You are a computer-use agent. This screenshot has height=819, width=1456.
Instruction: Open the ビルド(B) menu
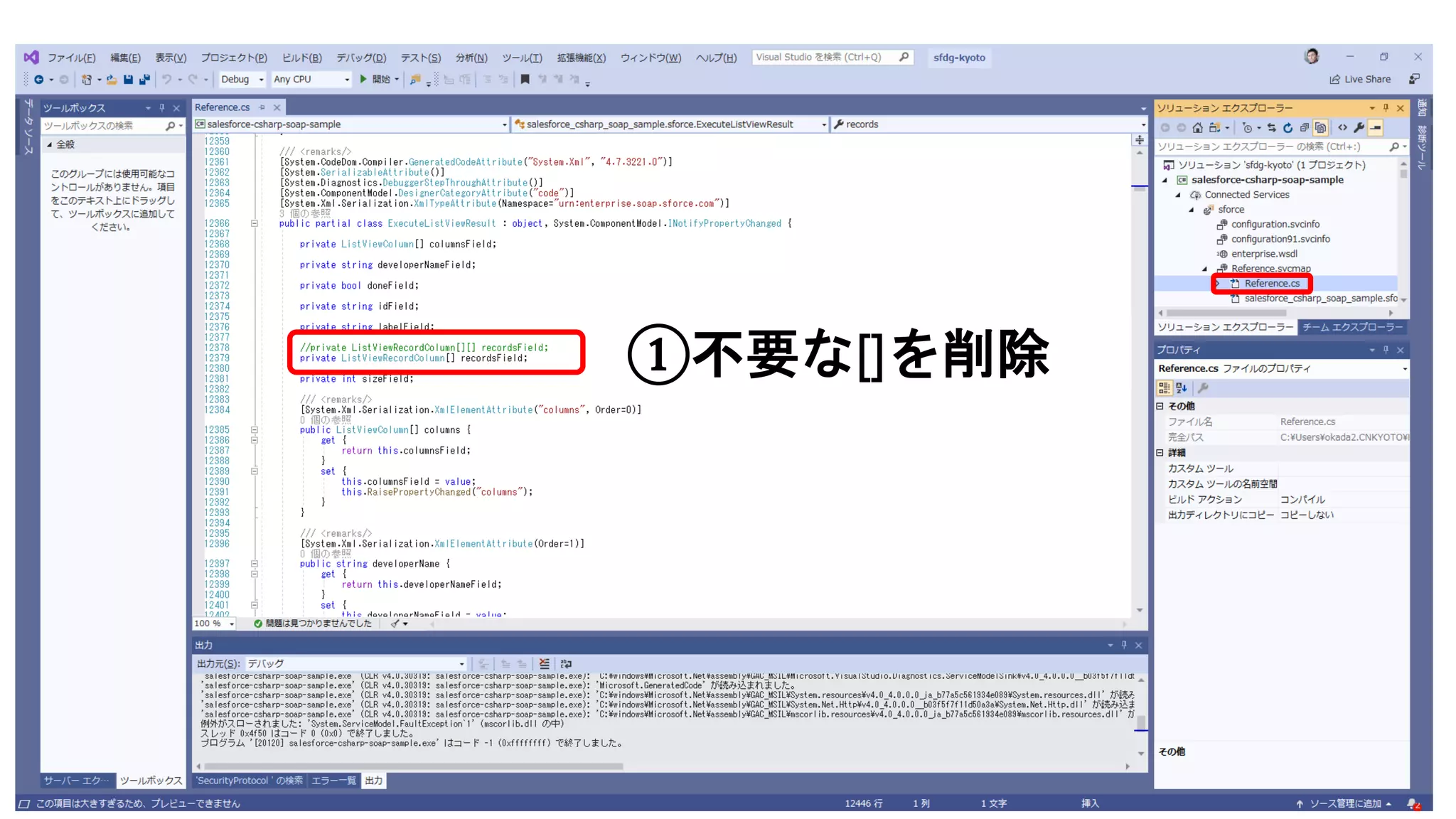point(301,58)
